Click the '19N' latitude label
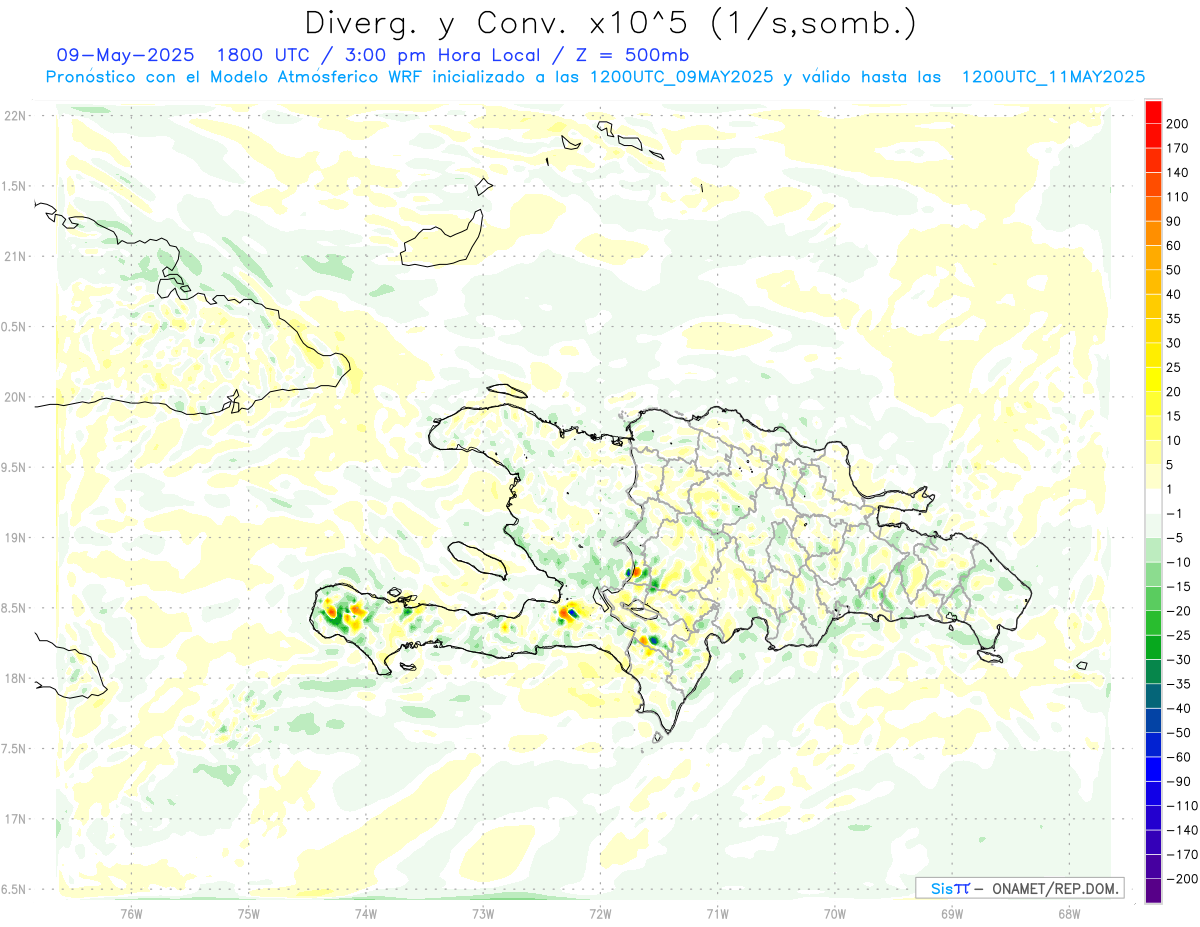This screenshot has height=927, width=1200. point(14,538)
